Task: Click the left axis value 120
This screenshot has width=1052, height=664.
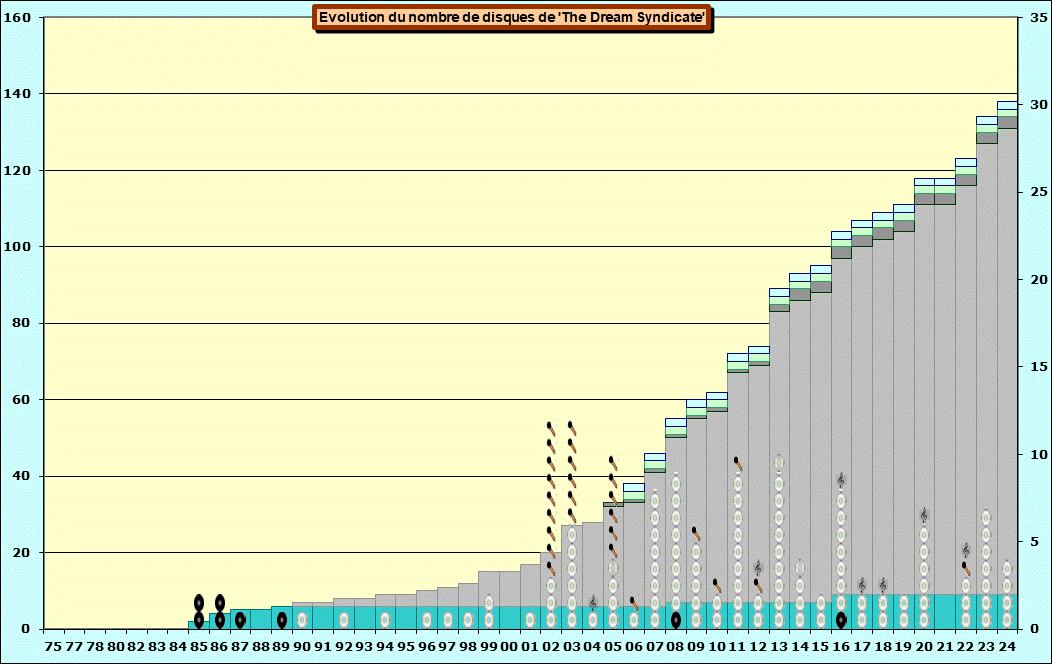Action: click(16, 170)
